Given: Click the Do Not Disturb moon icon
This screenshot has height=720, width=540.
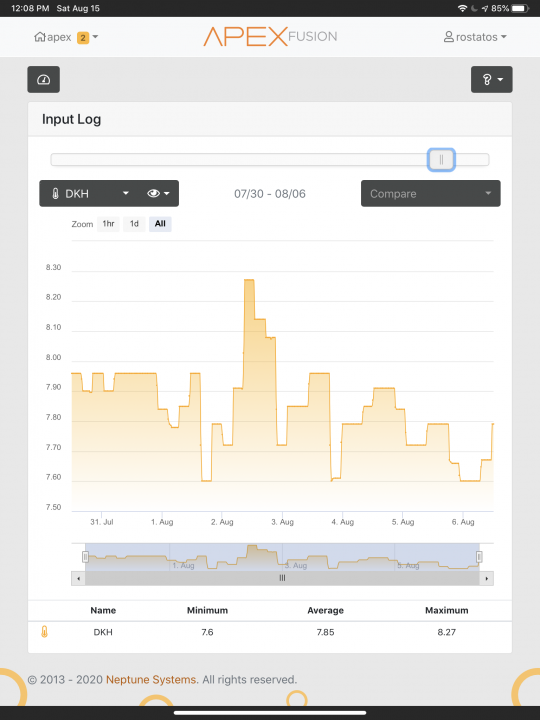Looking at the screenshot, I should 474,8.
